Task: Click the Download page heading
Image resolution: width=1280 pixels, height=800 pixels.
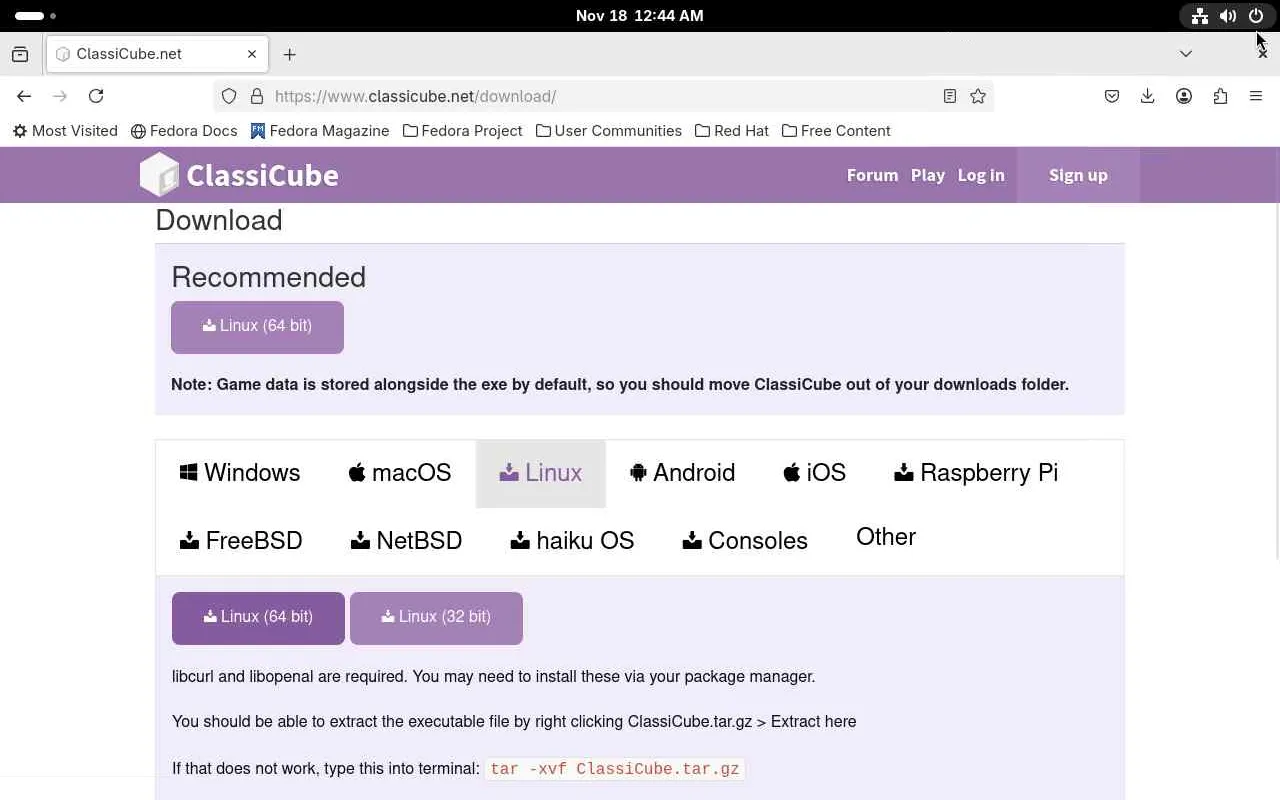Action: point(219,220)
